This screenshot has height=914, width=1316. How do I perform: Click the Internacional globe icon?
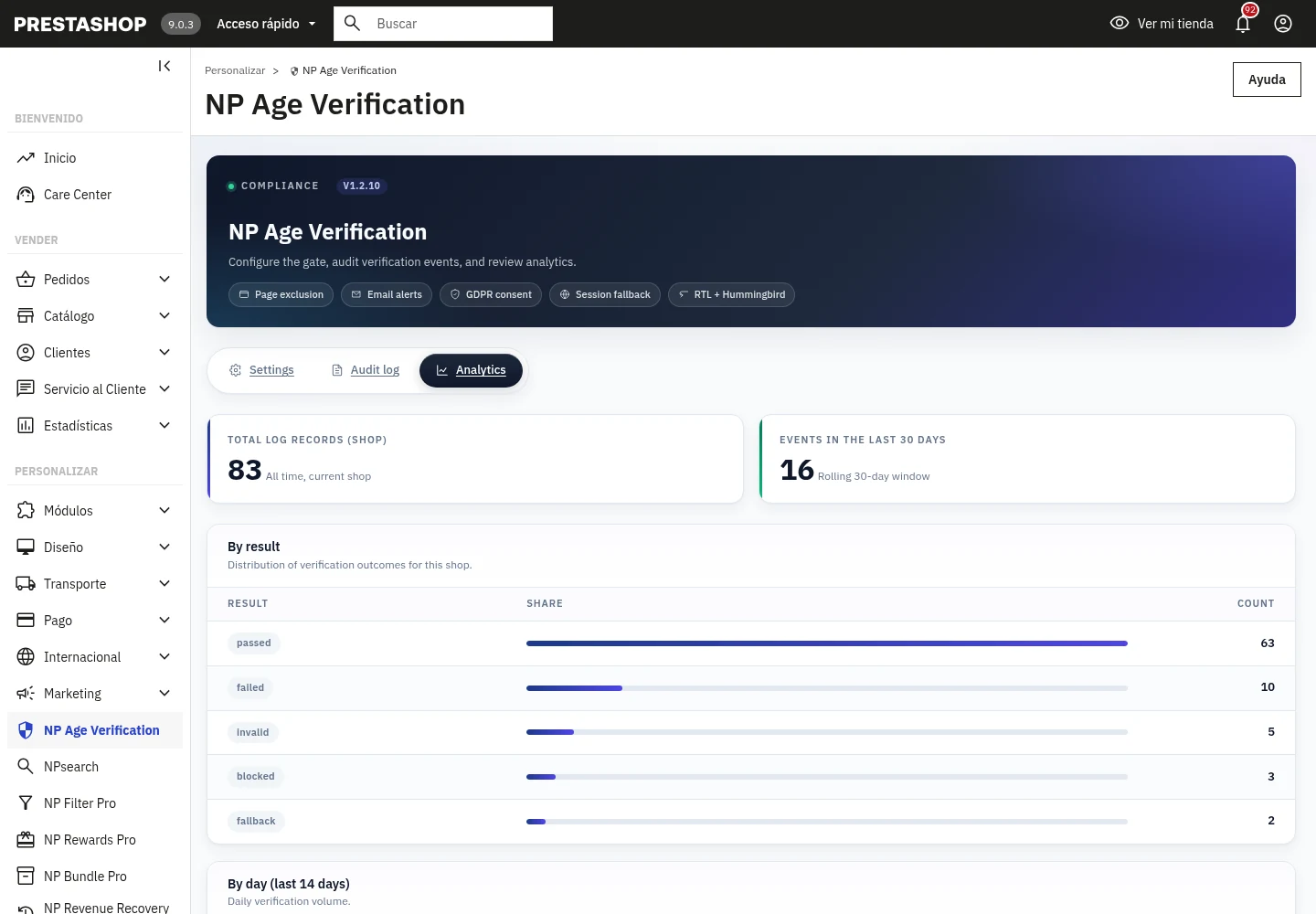pyautogui.click(x=26, y=657)
